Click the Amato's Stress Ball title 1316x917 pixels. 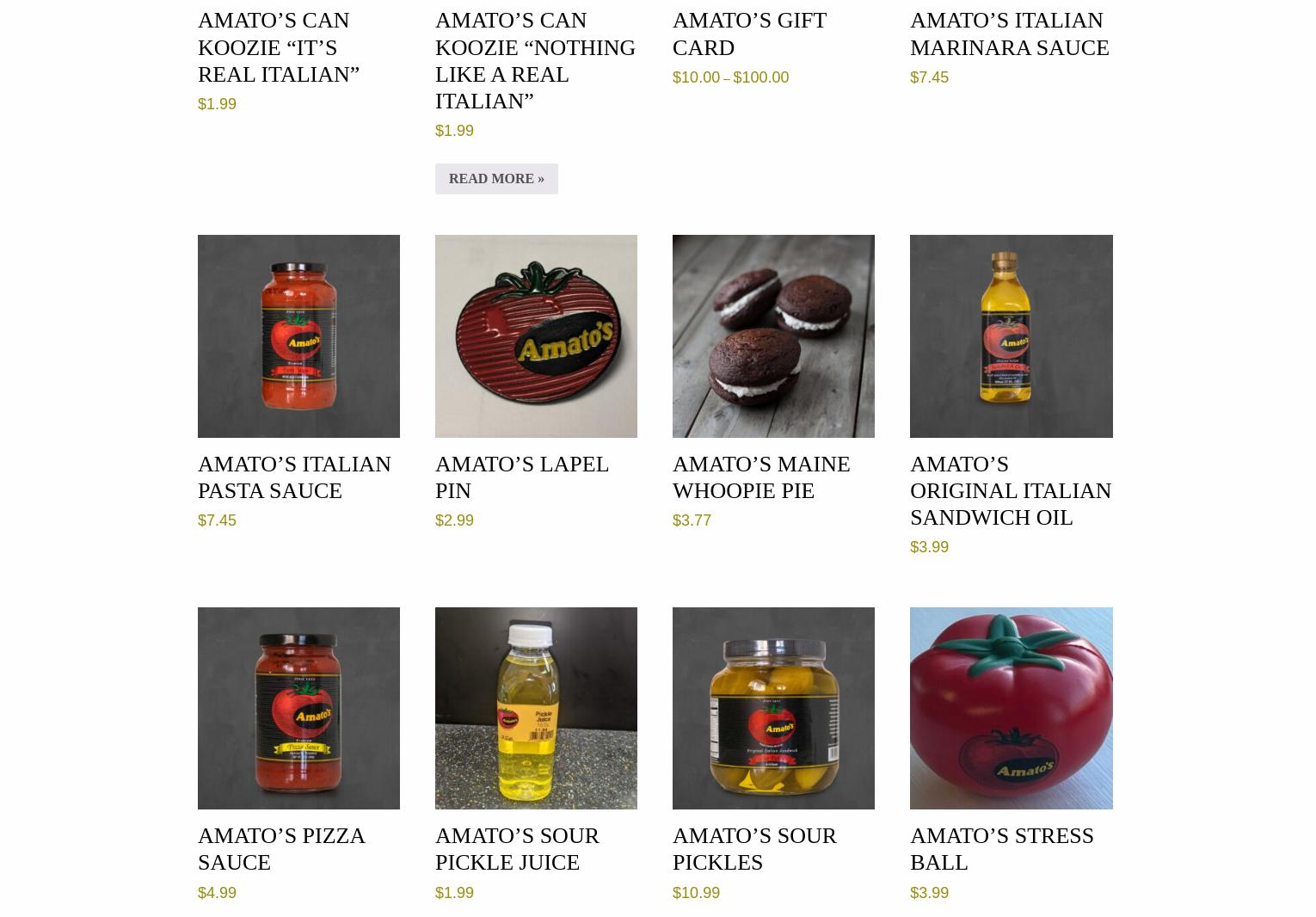[1002, 848]
